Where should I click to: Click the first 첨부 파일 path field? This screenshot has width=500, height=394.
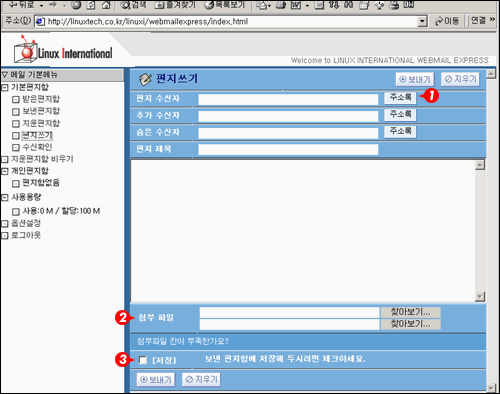[289, 313]
